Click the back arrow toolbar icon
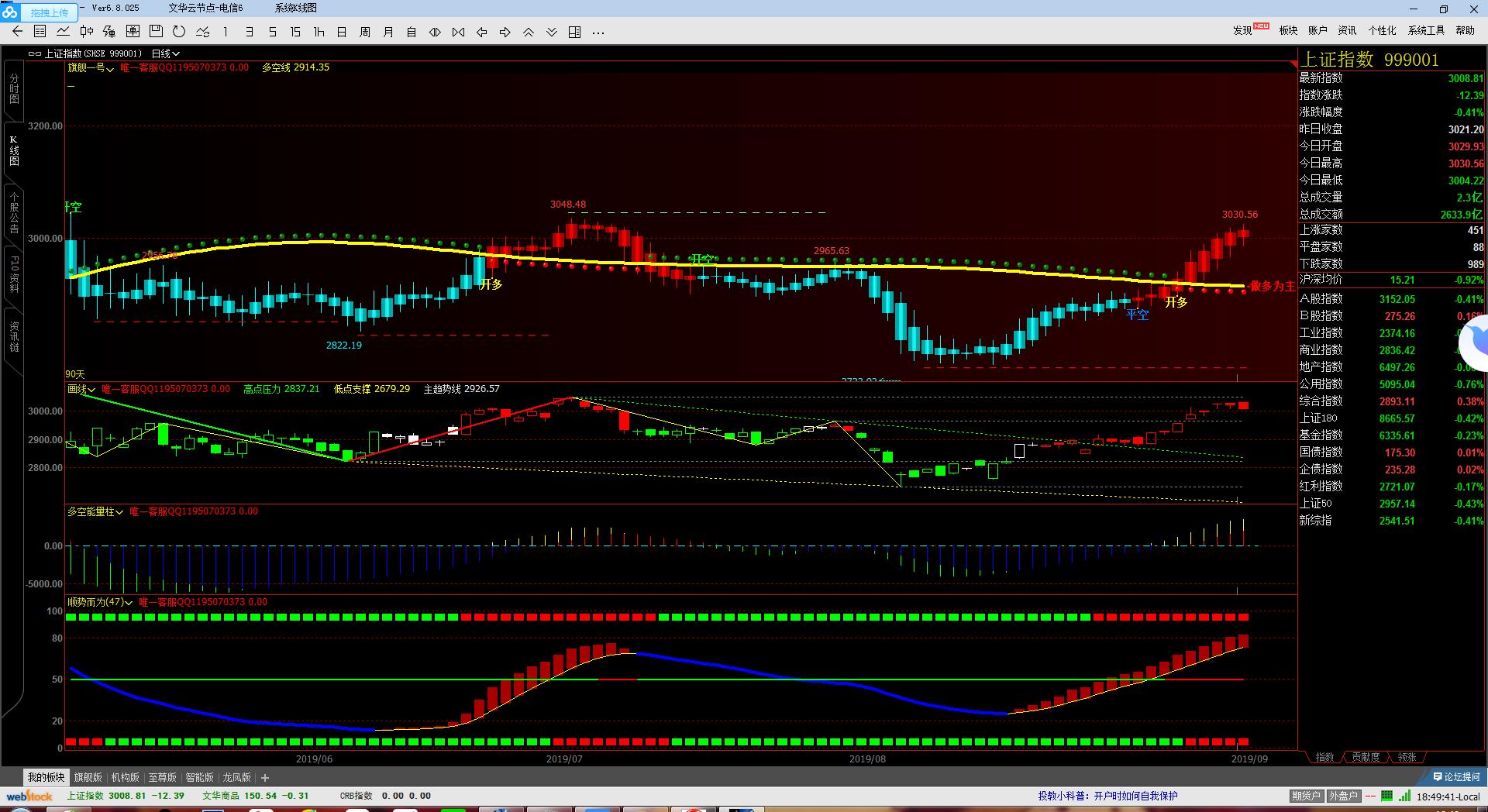 point(17,32)
